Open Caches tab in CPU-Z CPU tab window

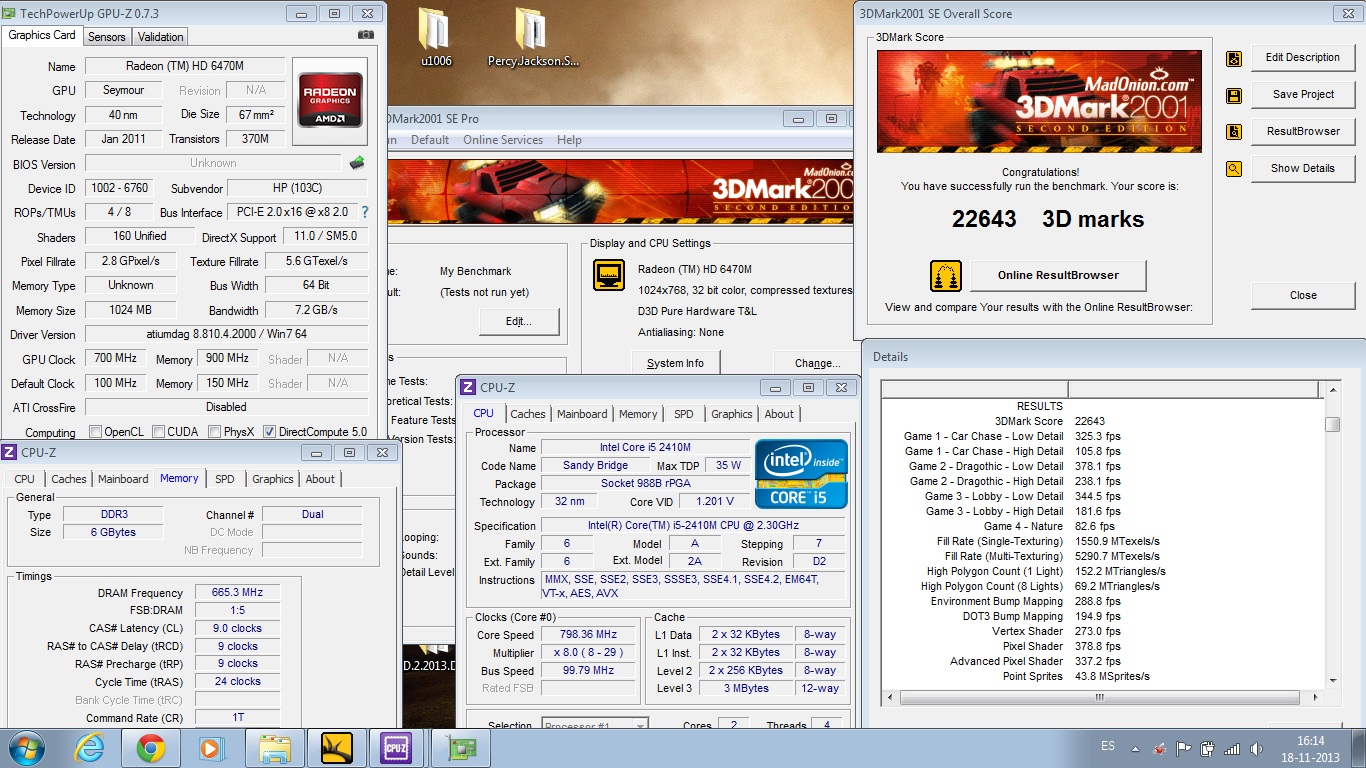click(528, 414)
